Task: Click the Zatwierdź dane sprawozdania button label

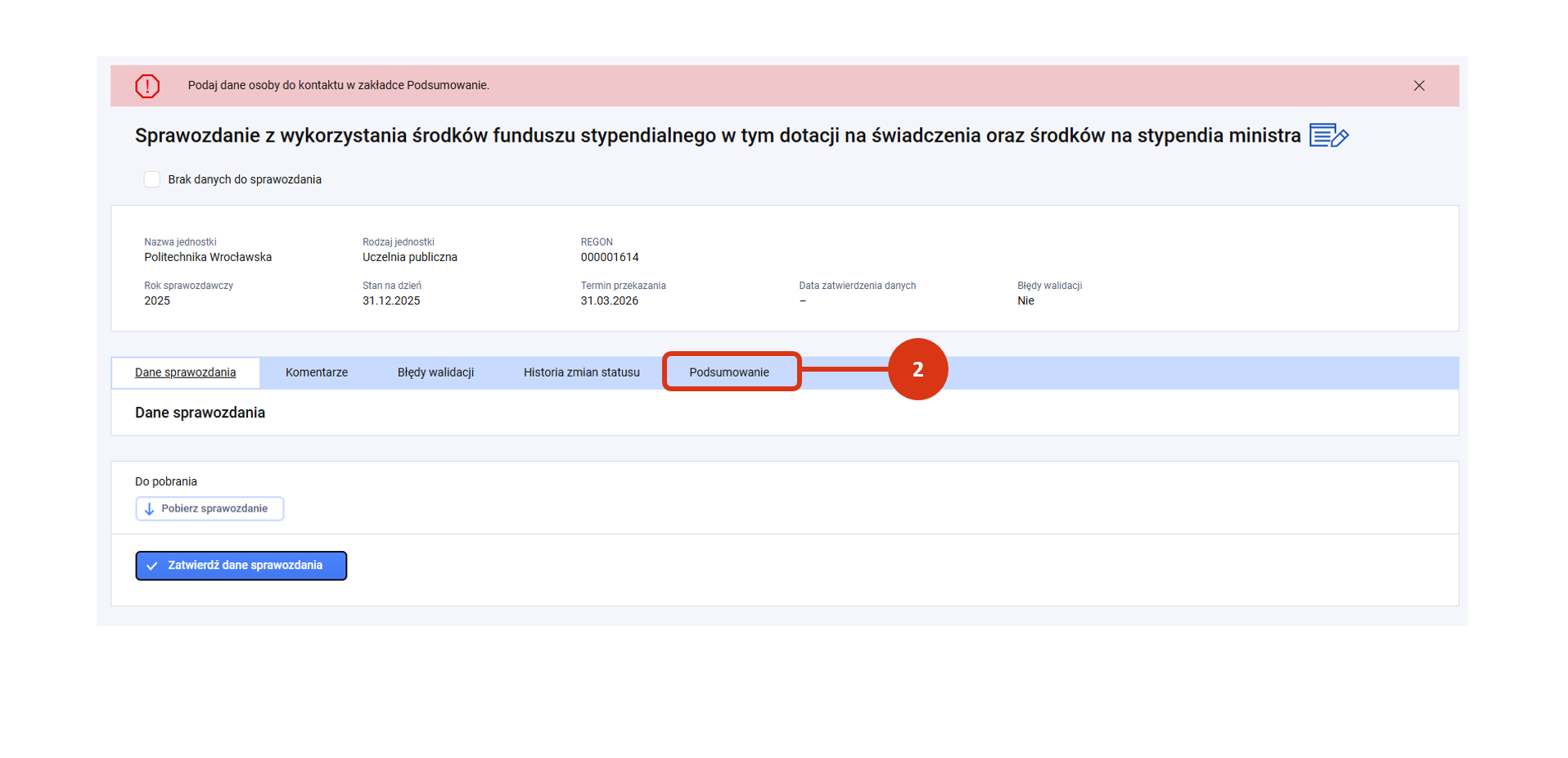Action: [245, 566]
